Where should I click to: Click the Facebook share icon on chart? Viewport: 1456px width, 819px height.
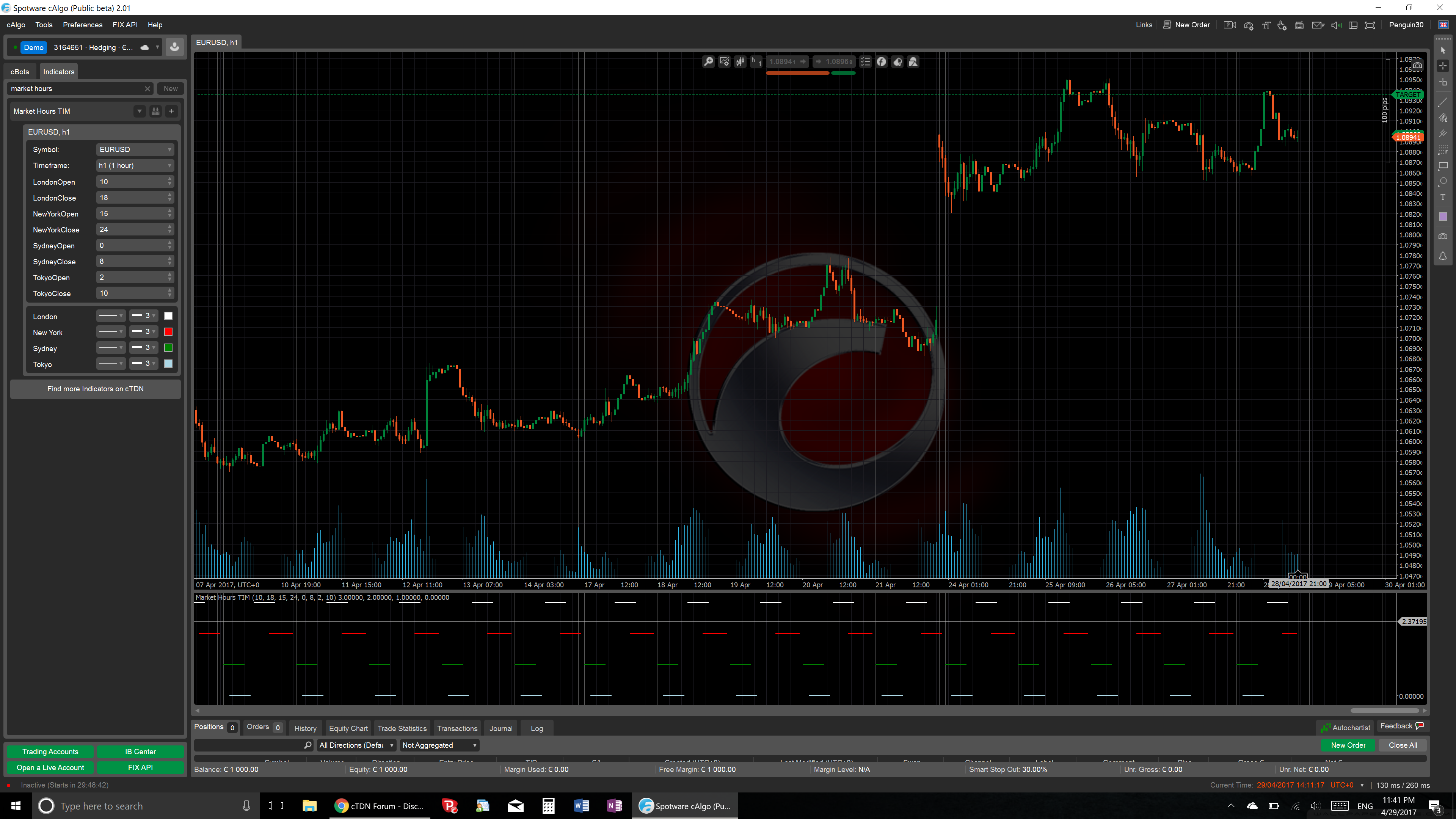tap(881, 61)
